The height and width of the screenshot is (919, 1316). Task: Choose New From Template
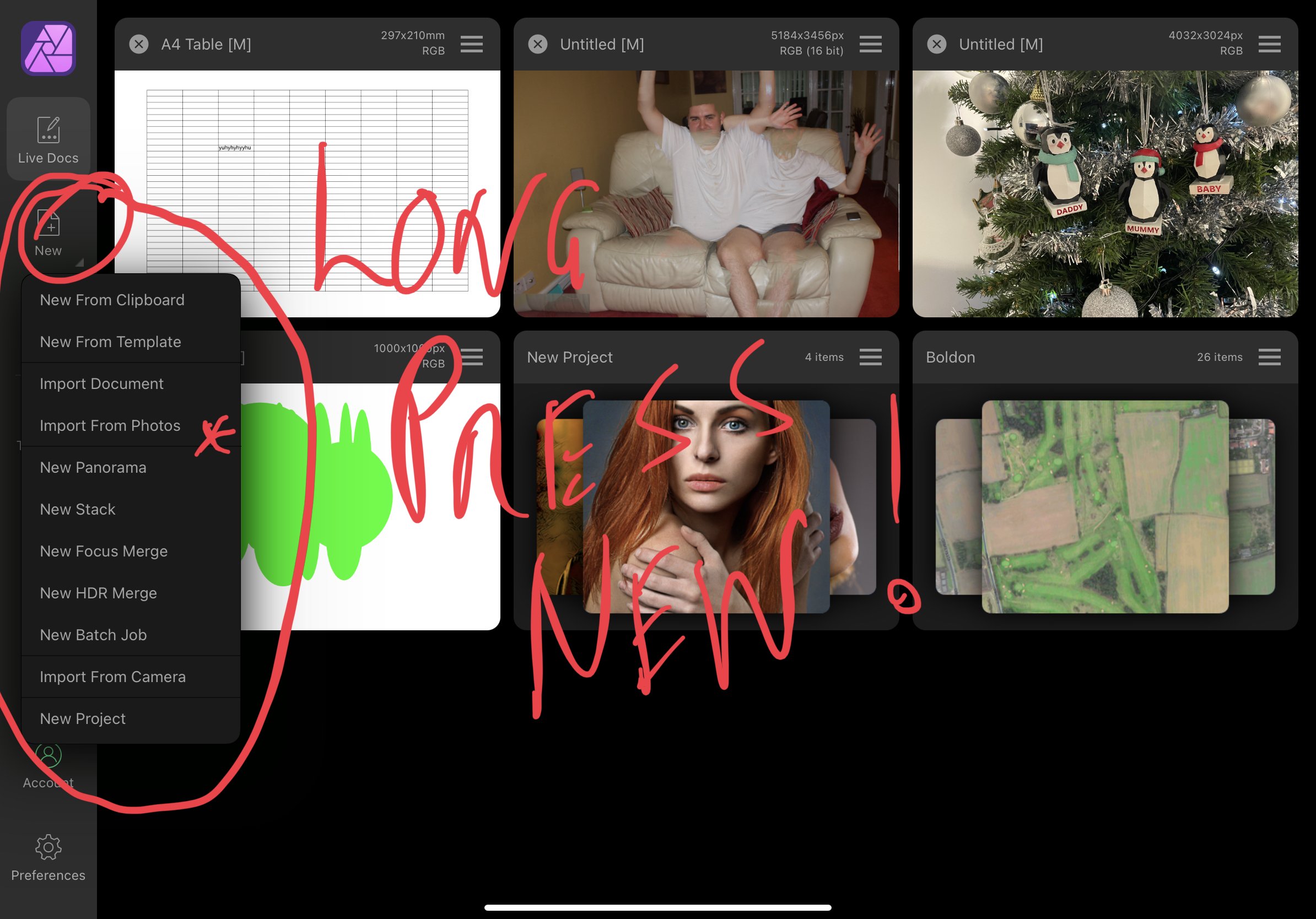coord(131,342)
